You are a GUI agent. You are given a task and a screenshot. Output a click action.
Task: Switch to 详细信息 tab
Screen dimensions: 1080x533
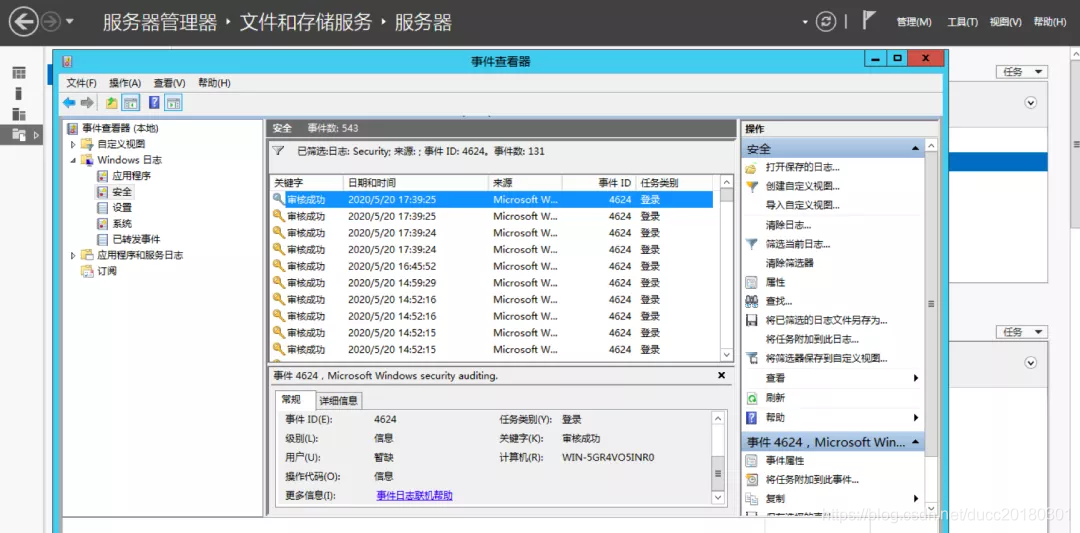click(x=338, y=401)
